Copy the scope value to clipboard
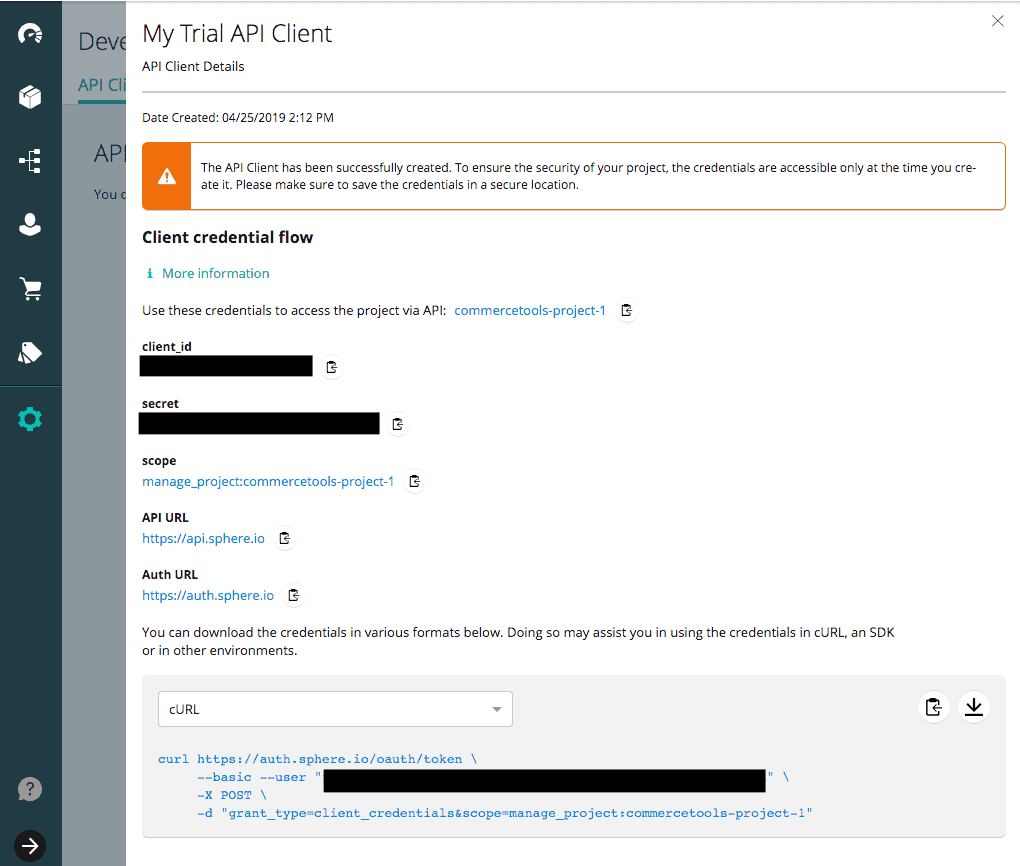 [x=414, y=481]
